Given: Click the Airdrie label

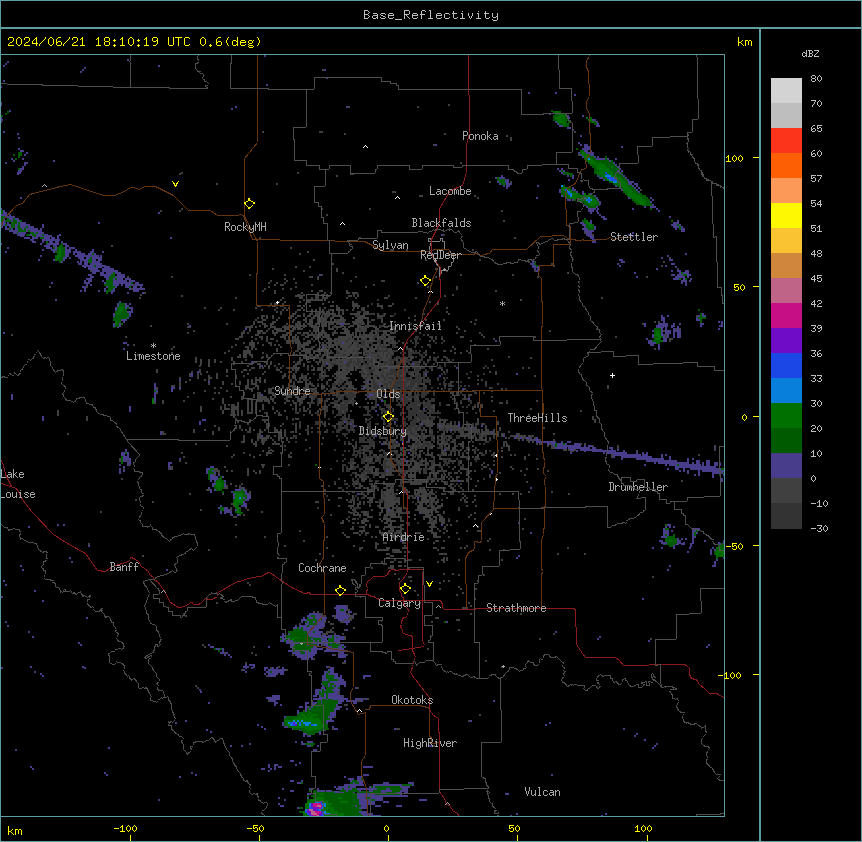Looking at the screenshot, I should (404, 537).
